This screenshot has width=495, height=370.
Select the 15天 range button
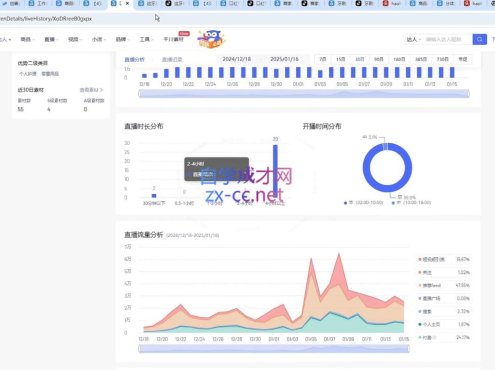coord(341,59)
